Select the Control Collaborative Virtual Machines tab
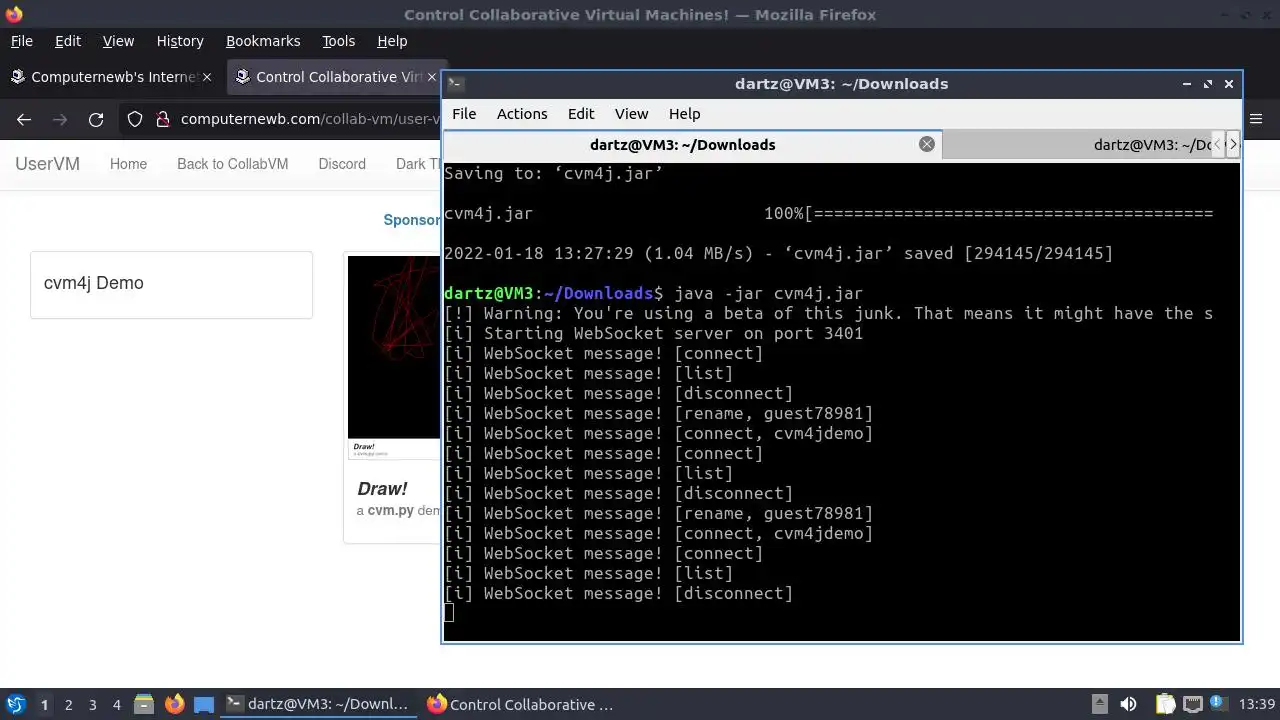Image resolution: width=1280 pixels, height=720 pixels. click(x=335, y=77)
